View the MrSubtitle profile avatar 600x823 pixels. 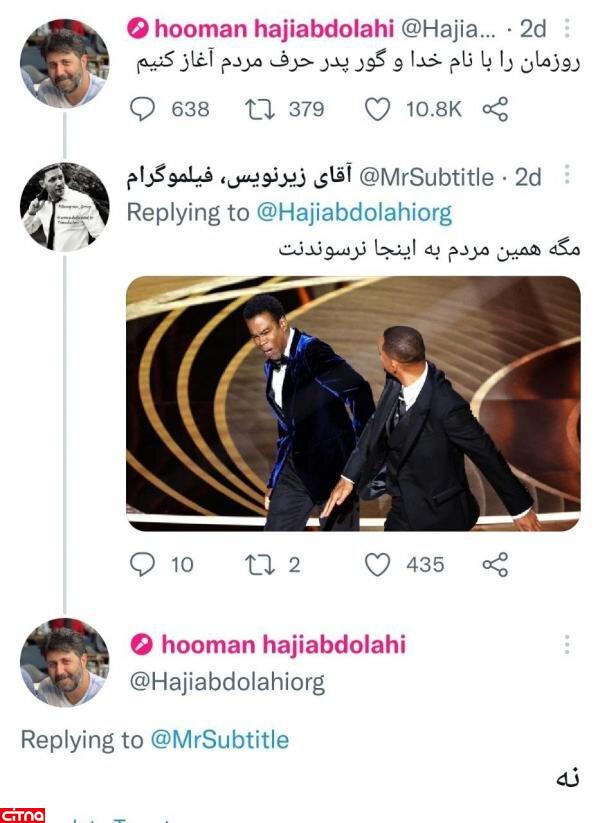point(64,206)
